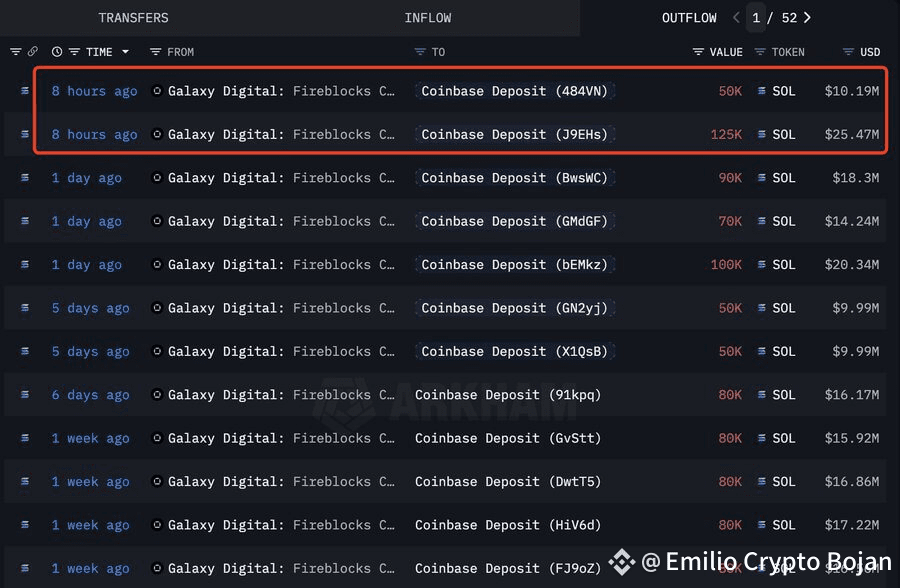900x588 pixels.
Task: Open Coinbase Deposit (bEMkz) address
Action: (514, 265)
